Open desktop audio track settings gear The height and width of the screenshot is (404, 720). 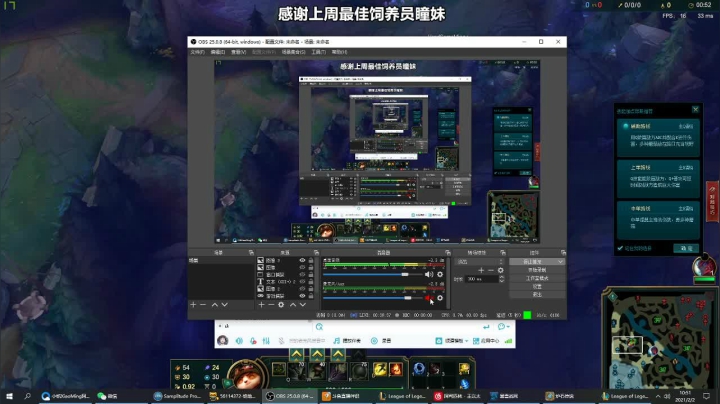[x=440, y=275]
